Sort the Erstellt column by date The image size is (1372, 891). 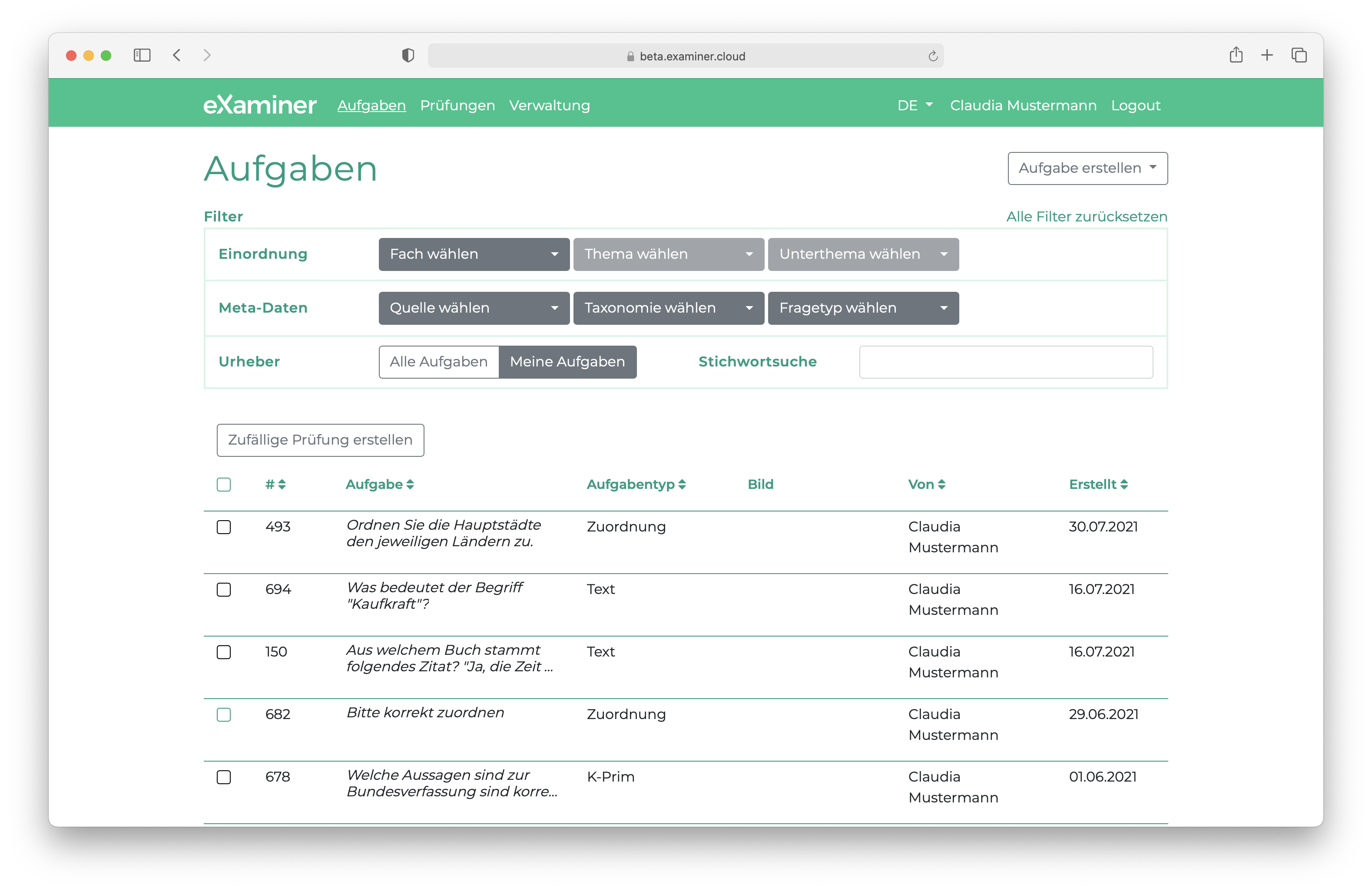(x=1123, y=485)
